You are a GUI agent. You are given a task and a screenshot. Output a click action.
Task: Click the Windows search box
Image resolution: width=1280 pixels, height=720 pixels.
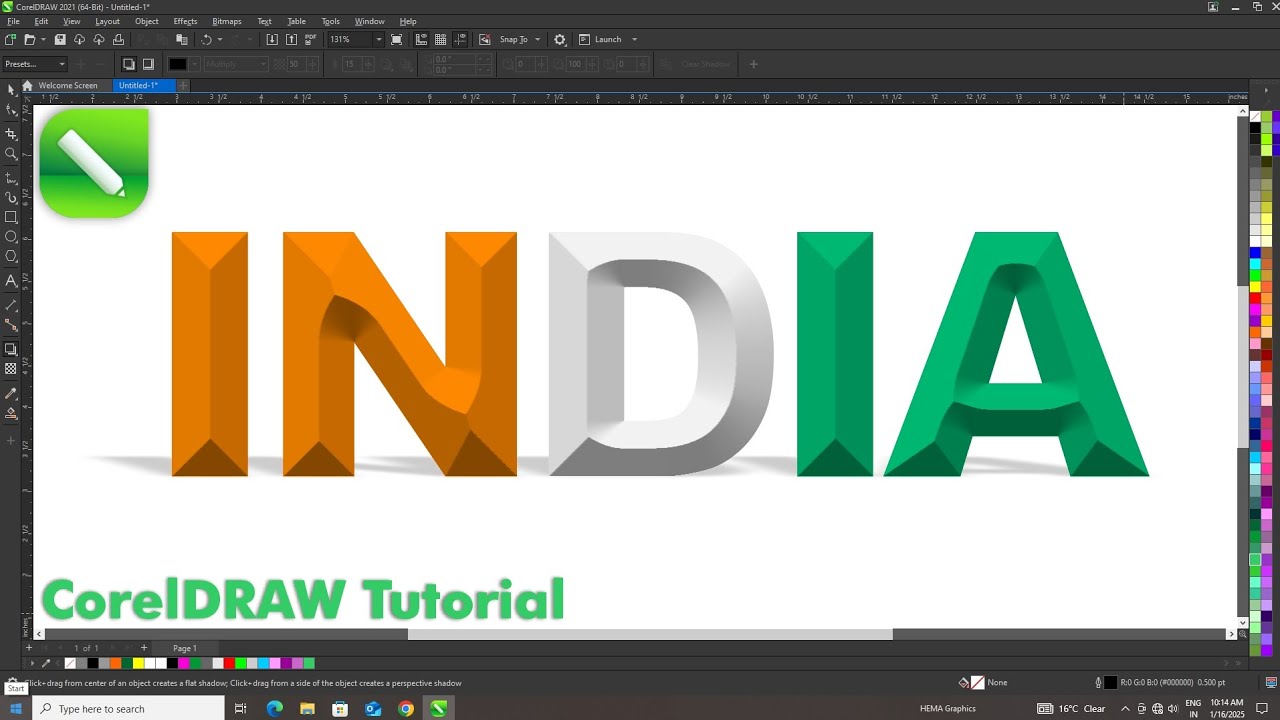coord(128,708)
